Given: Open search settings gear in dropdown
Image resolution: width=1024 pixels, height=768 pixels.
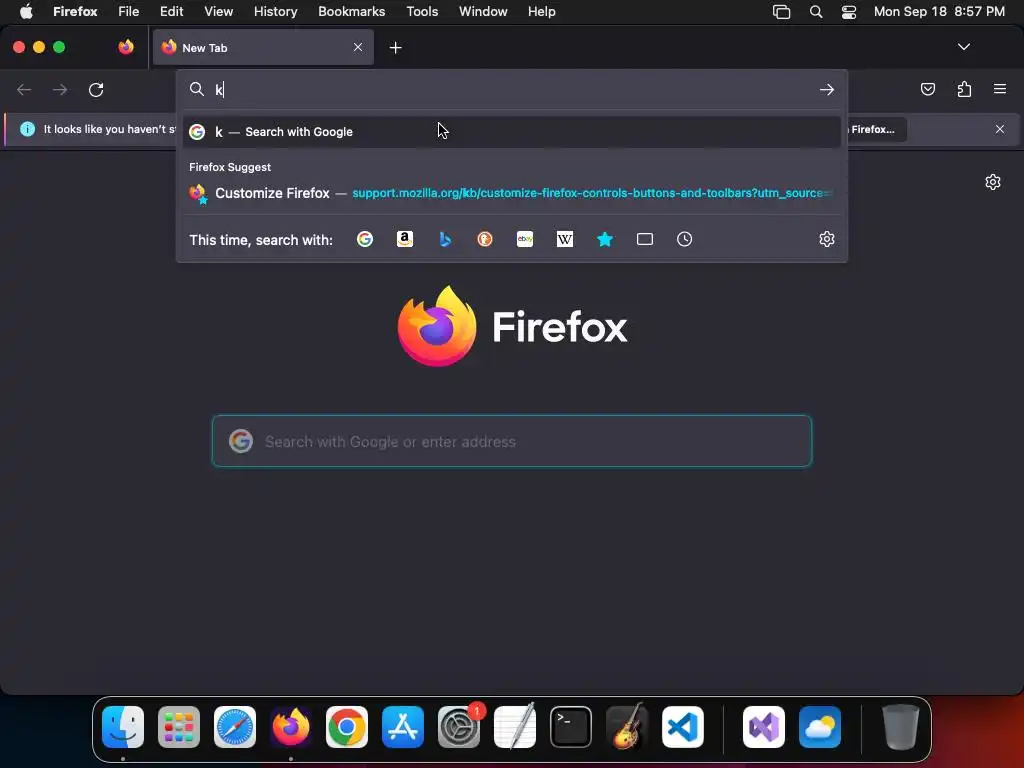Looking at the screenshot, I should (x=827, y=239).
